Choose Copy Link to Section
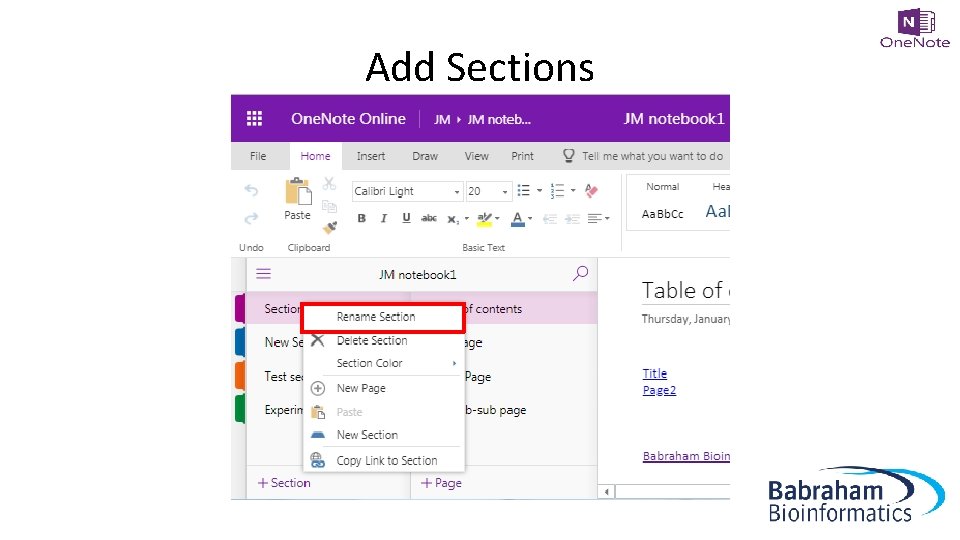Screen dimensions: 960x540 tap(383, 460)
